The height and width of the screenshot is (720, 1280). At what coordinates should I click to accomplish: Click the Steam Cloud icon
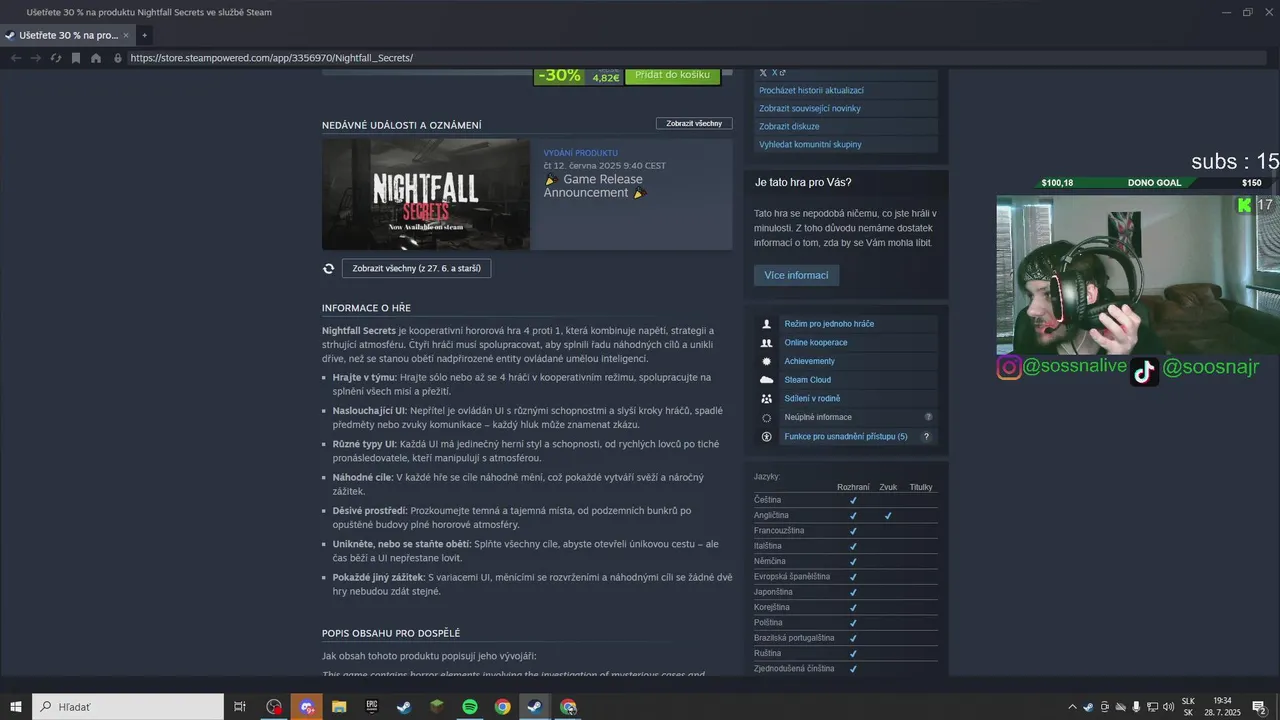point(766,380)
